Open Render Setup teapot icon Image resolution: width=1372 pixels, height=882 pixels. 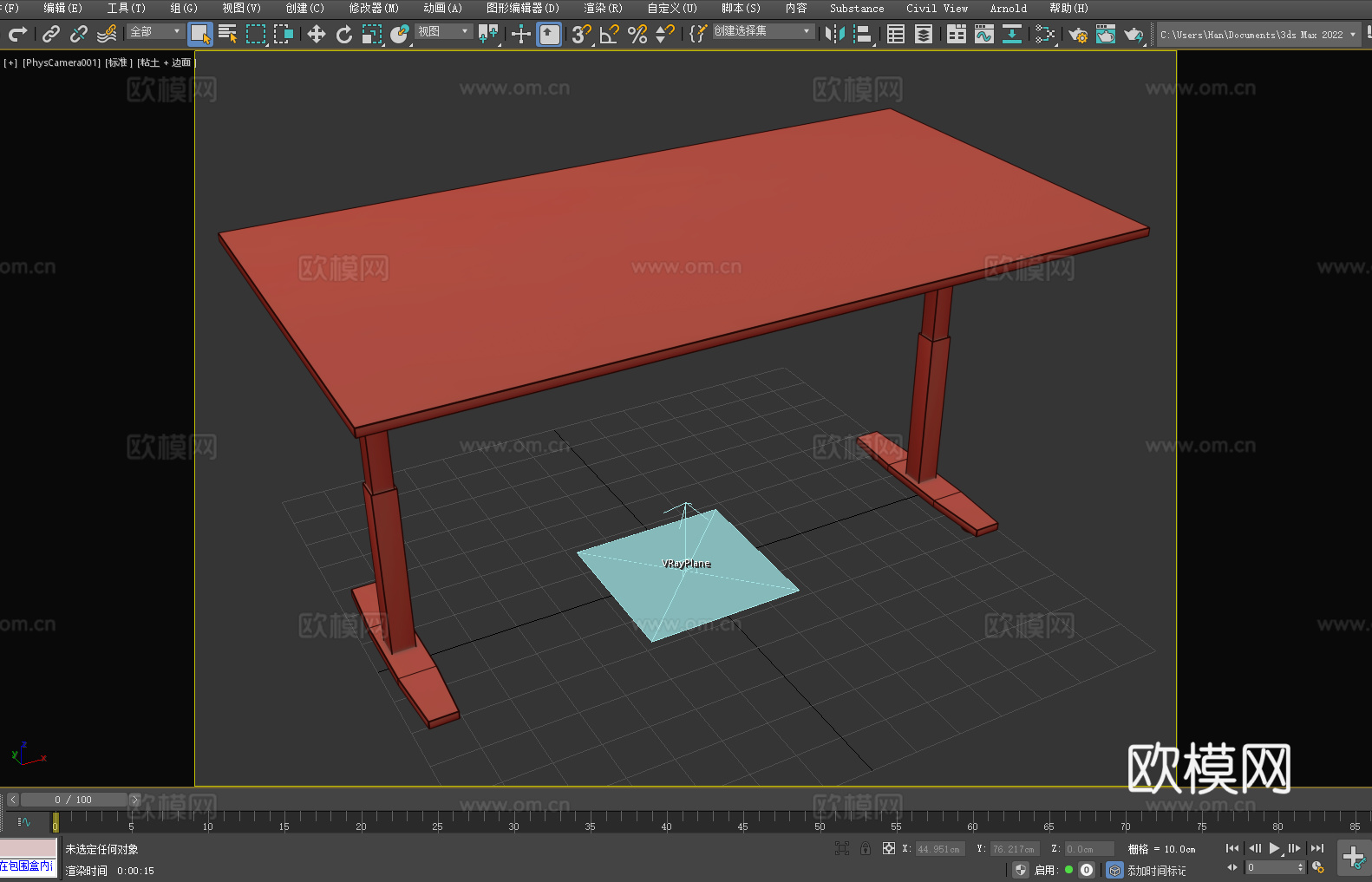(x=1078, y=34)
